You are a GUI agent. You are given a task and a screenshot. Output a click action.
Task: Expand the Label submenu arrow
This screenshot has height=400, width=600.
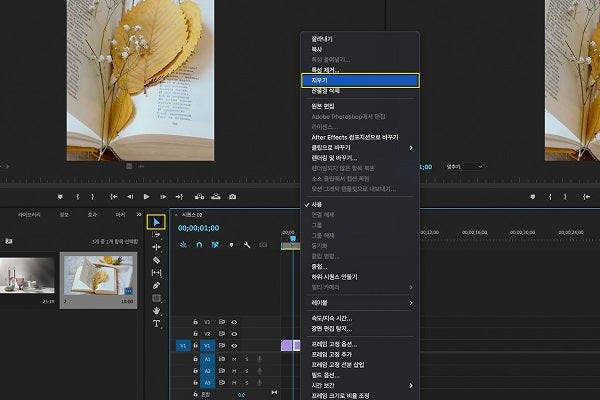tap(411, 303)
